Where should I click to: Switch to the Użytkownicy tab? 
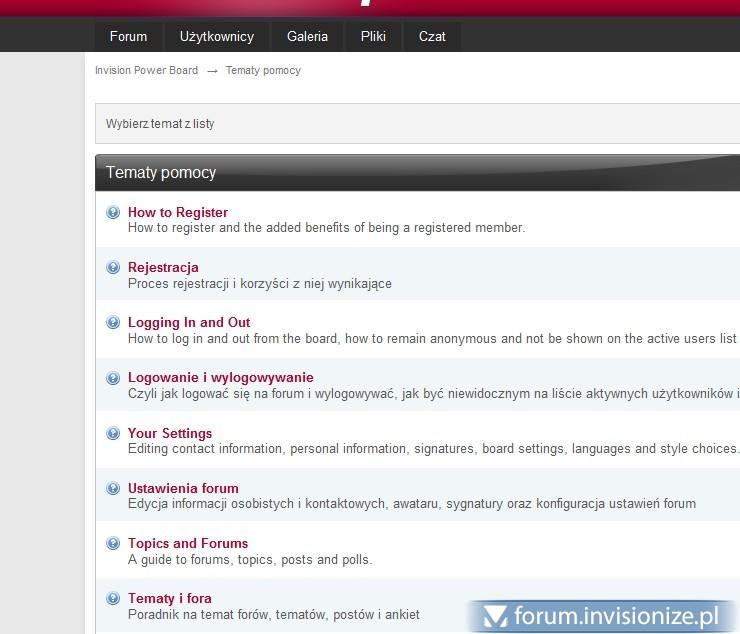click(x=217, y=36)
